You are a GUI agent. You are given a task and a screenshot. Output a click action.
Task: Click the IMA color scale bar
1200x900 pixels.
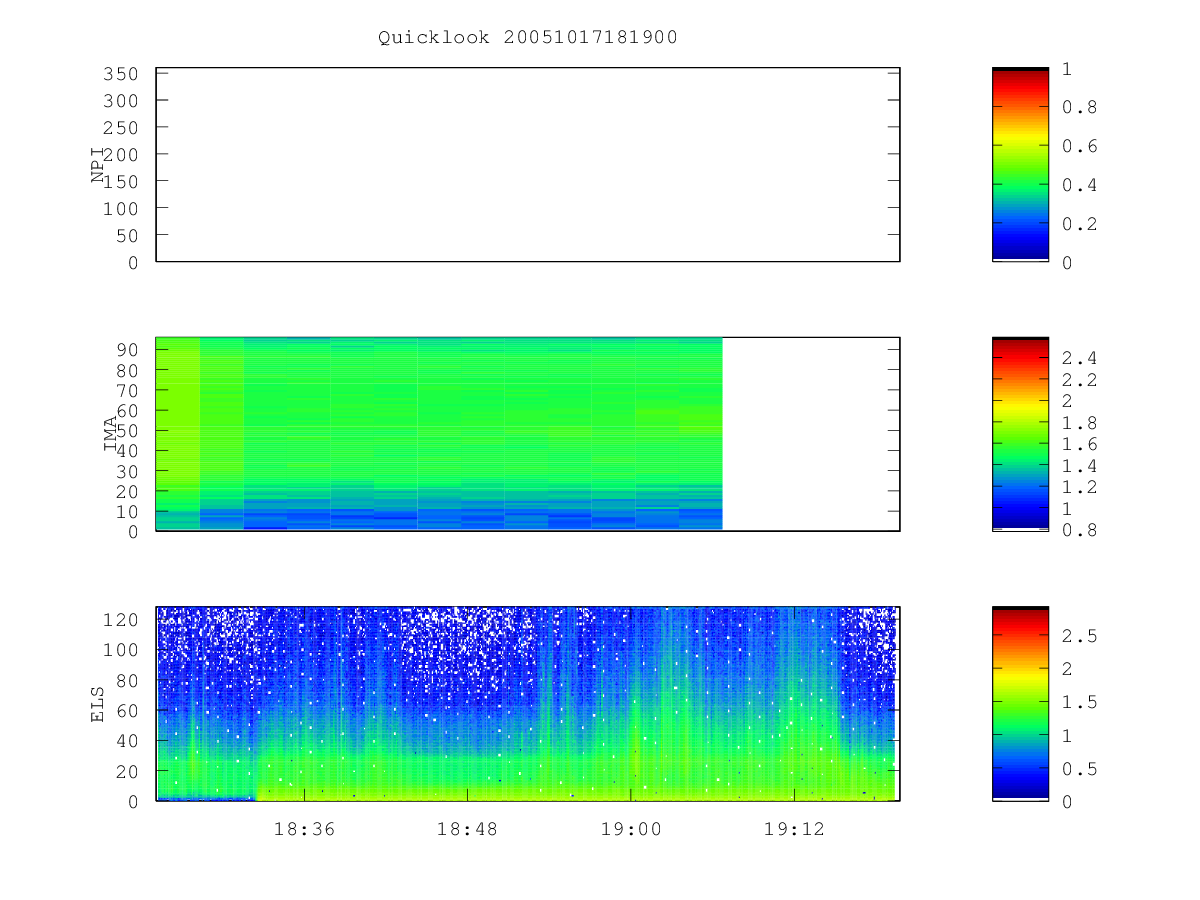point(1020,433)
